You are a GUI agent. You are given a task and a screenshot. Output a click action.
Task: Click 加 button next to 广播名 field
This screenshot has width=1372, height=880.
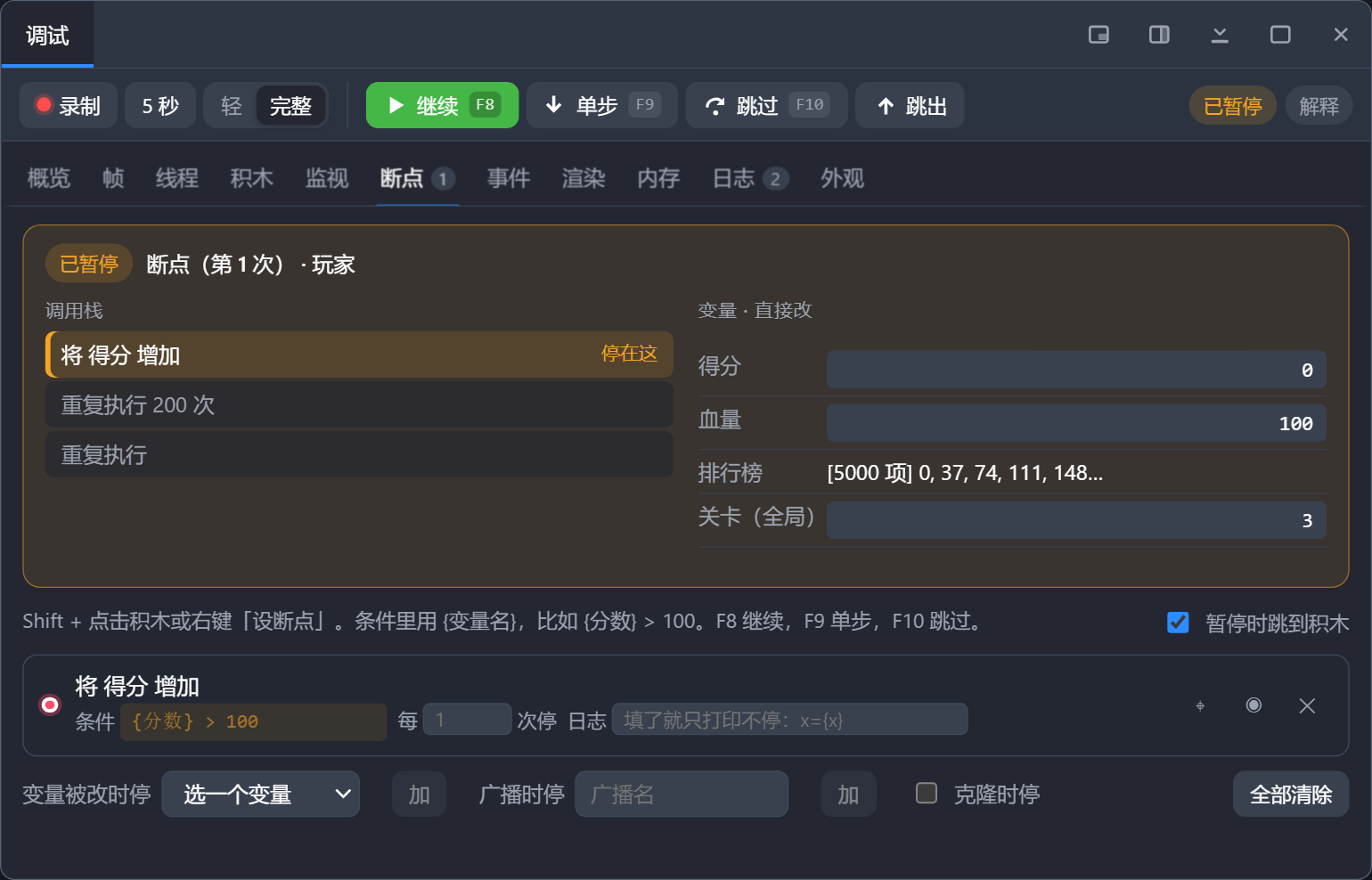pyautogui.click(x=848, y=794)
